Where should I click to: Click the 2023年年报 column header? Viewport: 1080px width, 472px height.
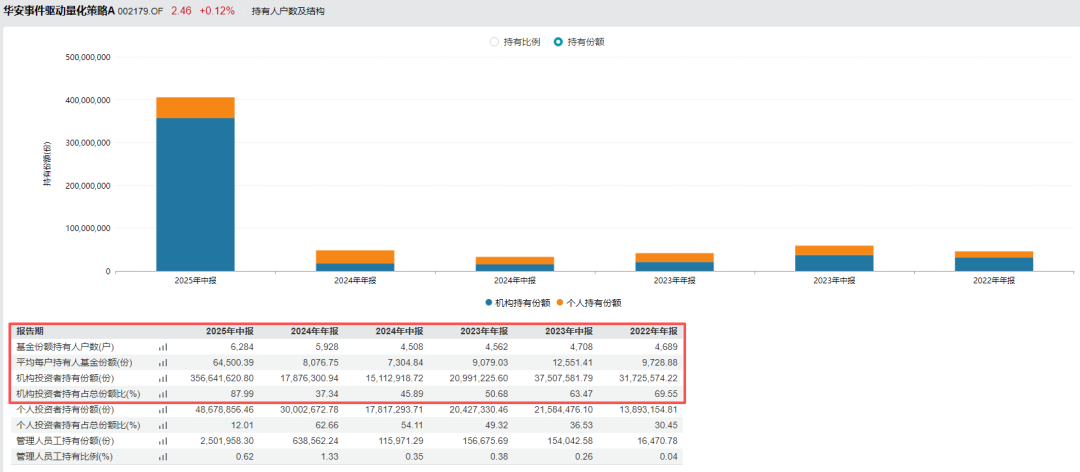[484, 331]
